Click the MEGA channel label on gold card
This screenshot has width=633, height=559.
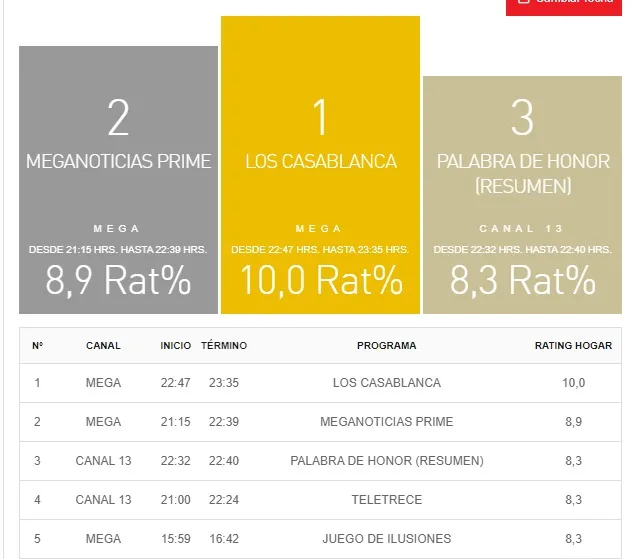(x=319, y=228)
